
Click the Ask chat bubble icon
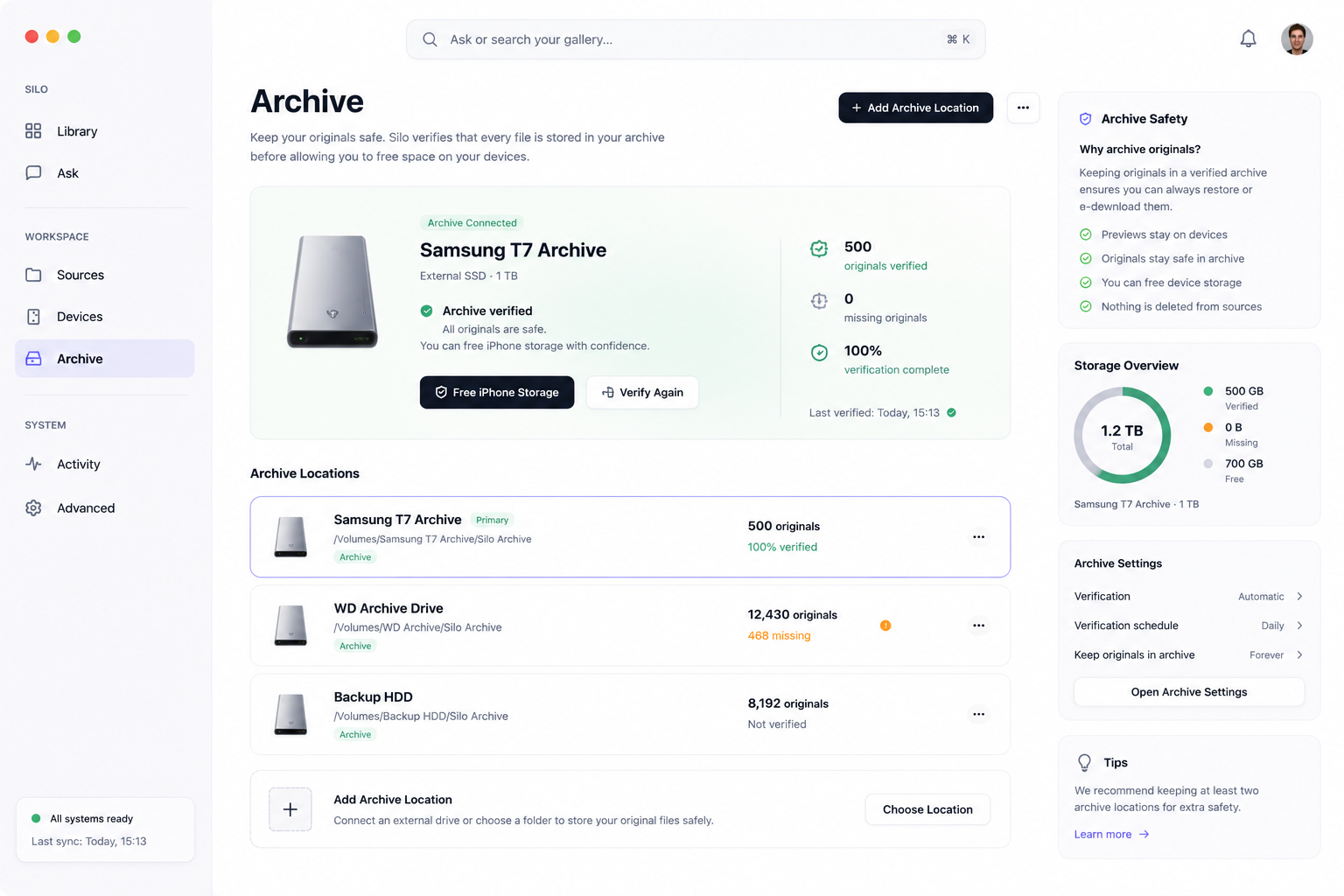point(33,173)
